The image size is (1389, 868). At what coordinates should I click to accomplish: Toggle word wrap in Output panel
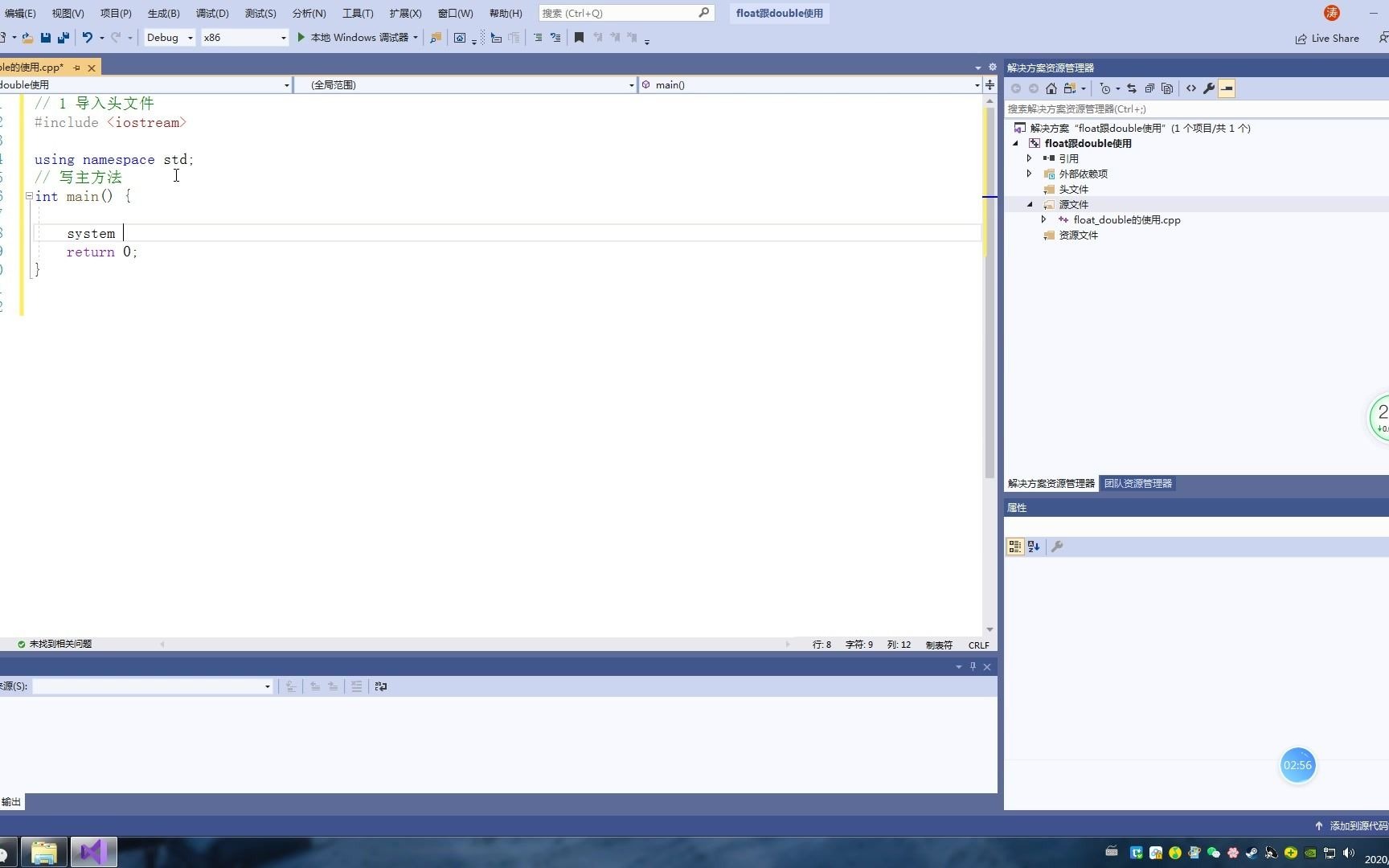pos(381,686)
